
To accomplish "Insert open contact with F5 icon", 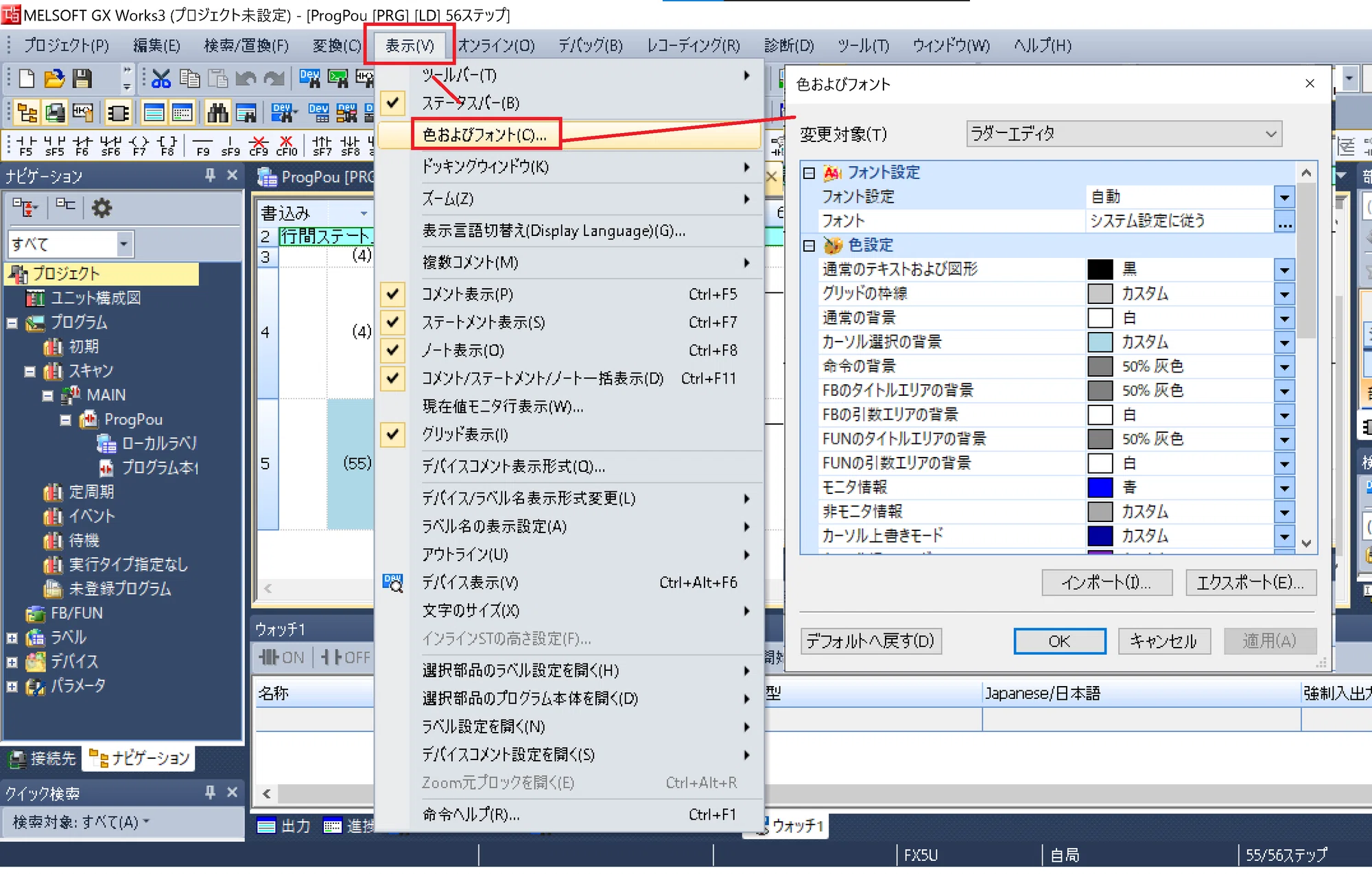I will [26, 145].
